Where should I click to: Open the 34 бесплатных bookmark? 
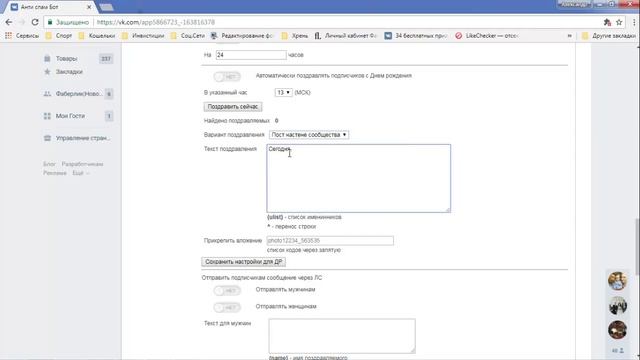pyautogui.click(x=416, y=36)
